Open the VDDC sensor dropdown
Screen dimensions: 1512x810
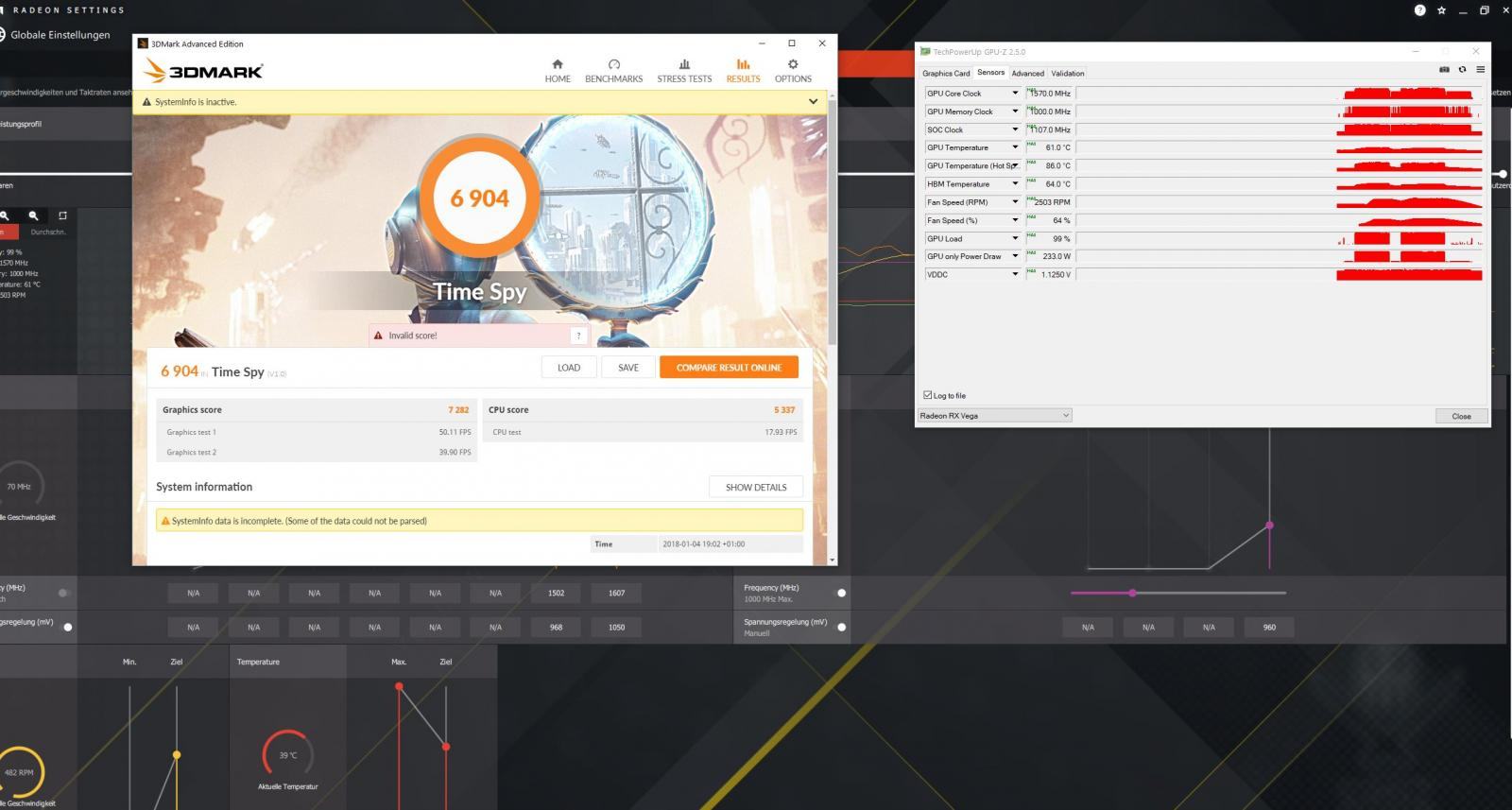1015,274
